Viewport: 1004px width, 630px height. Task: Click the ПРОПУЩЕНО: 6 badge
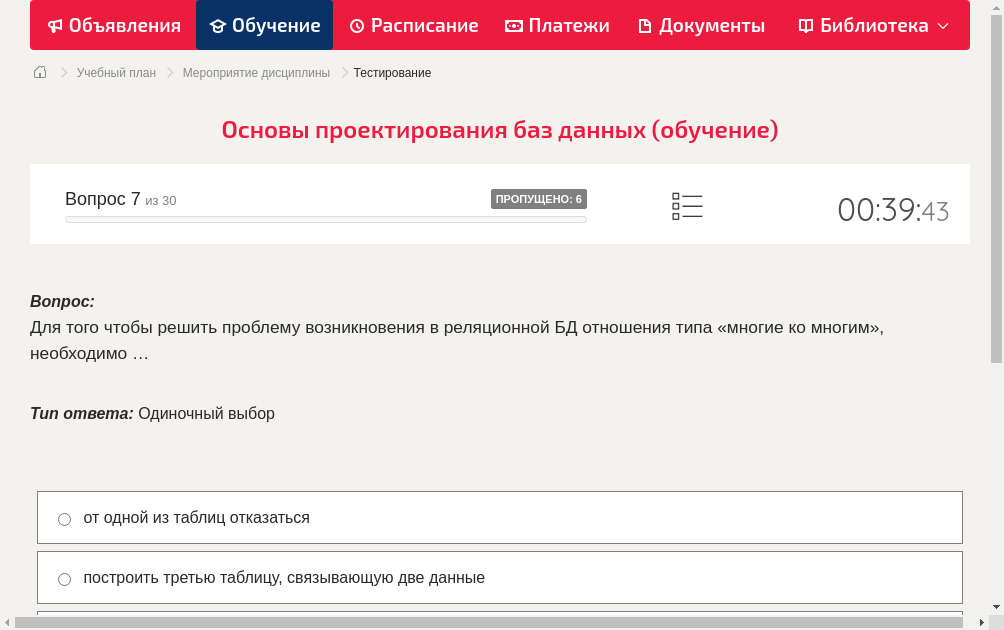pos(540,198)
